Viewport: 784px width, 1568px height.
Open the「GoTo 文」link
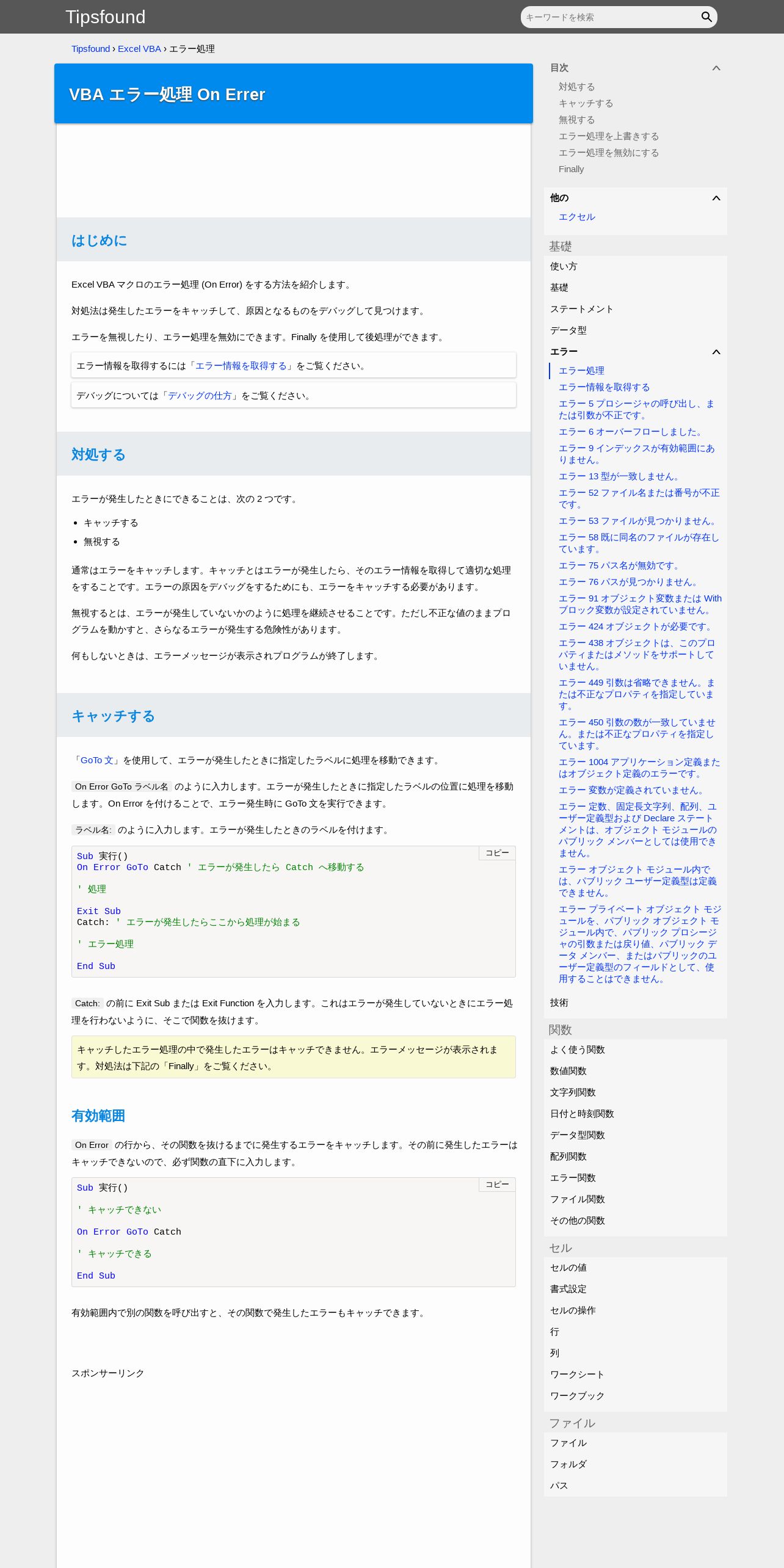pyautogui.click(x=96, y=760)
